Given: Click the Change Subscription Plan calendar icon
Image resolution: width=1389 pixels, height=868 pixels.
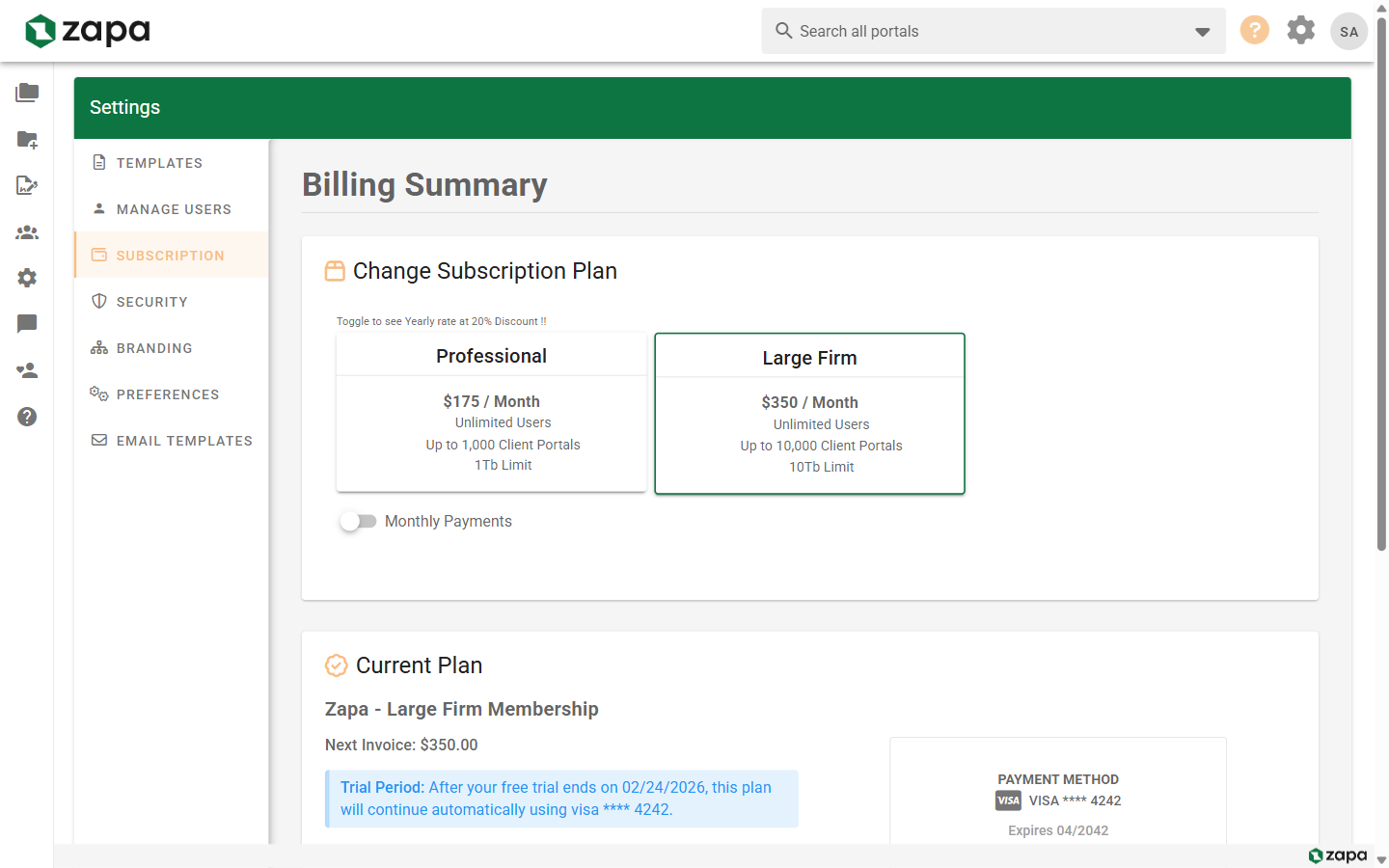Looking at the screenshot, I should 335,271.
